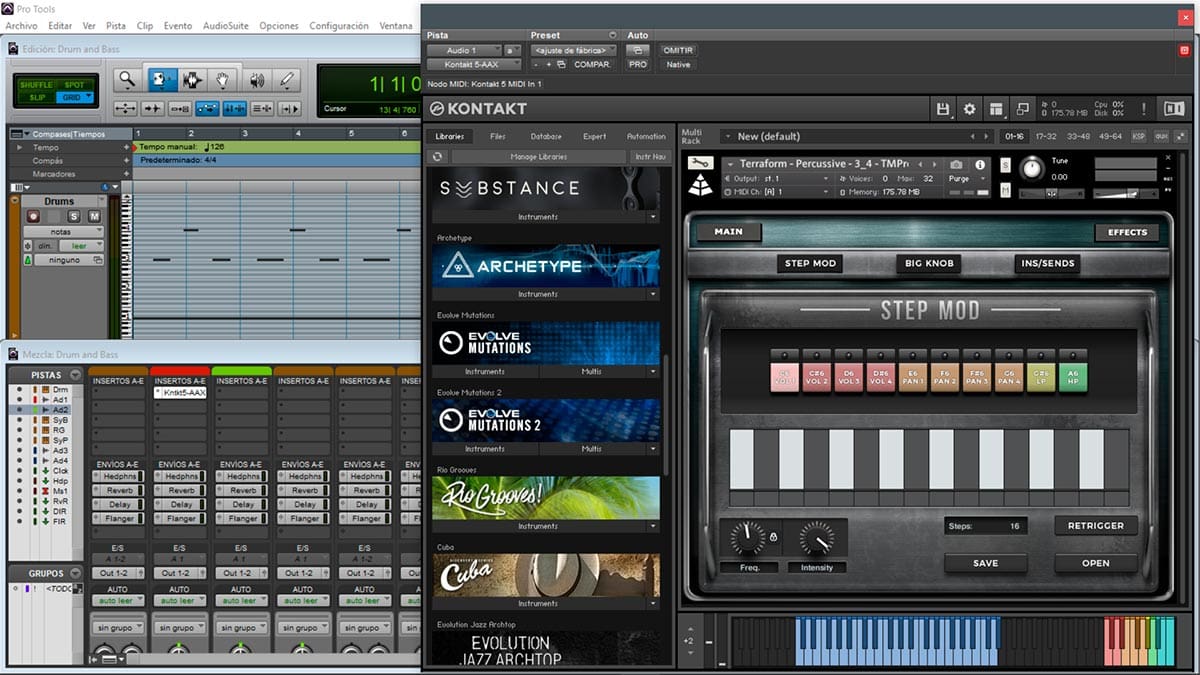
Task: Click the libraries refresh icon
Action: point(437,156)
